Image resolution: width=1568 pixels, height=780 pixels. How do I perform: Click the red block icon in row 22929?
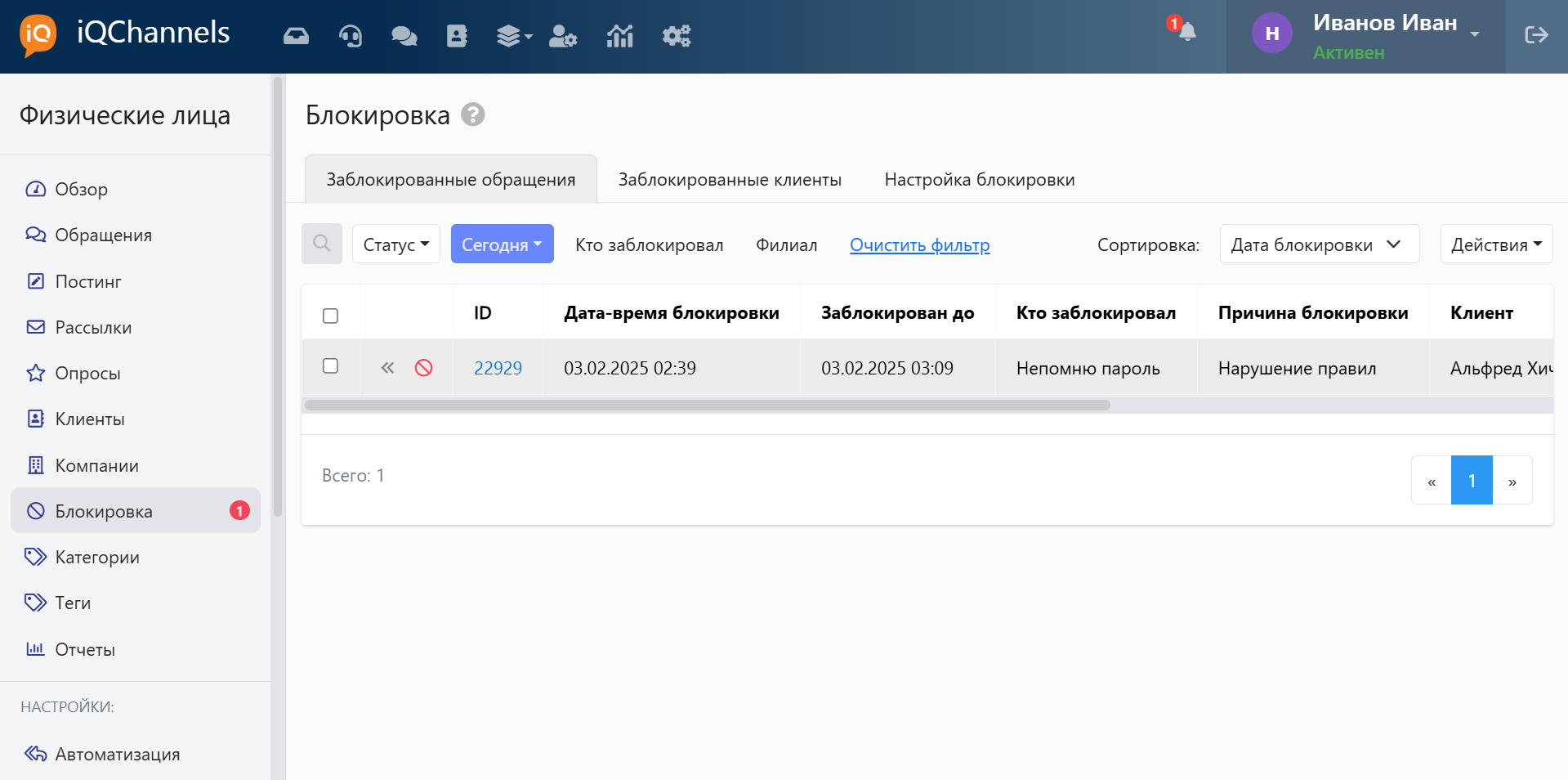(x=423, y=368)
